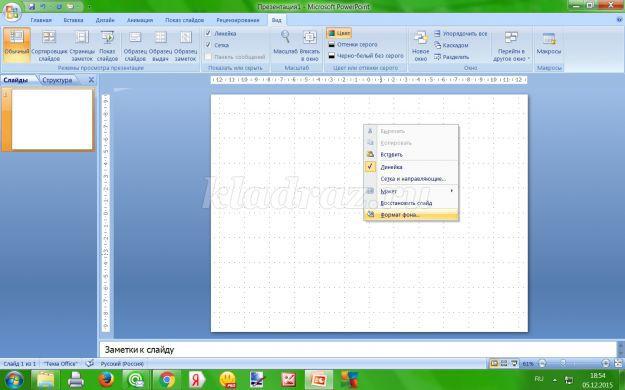625x390 pixels.
Task: Switch to Notes Page view icon
Action: (x=82, y=45)
